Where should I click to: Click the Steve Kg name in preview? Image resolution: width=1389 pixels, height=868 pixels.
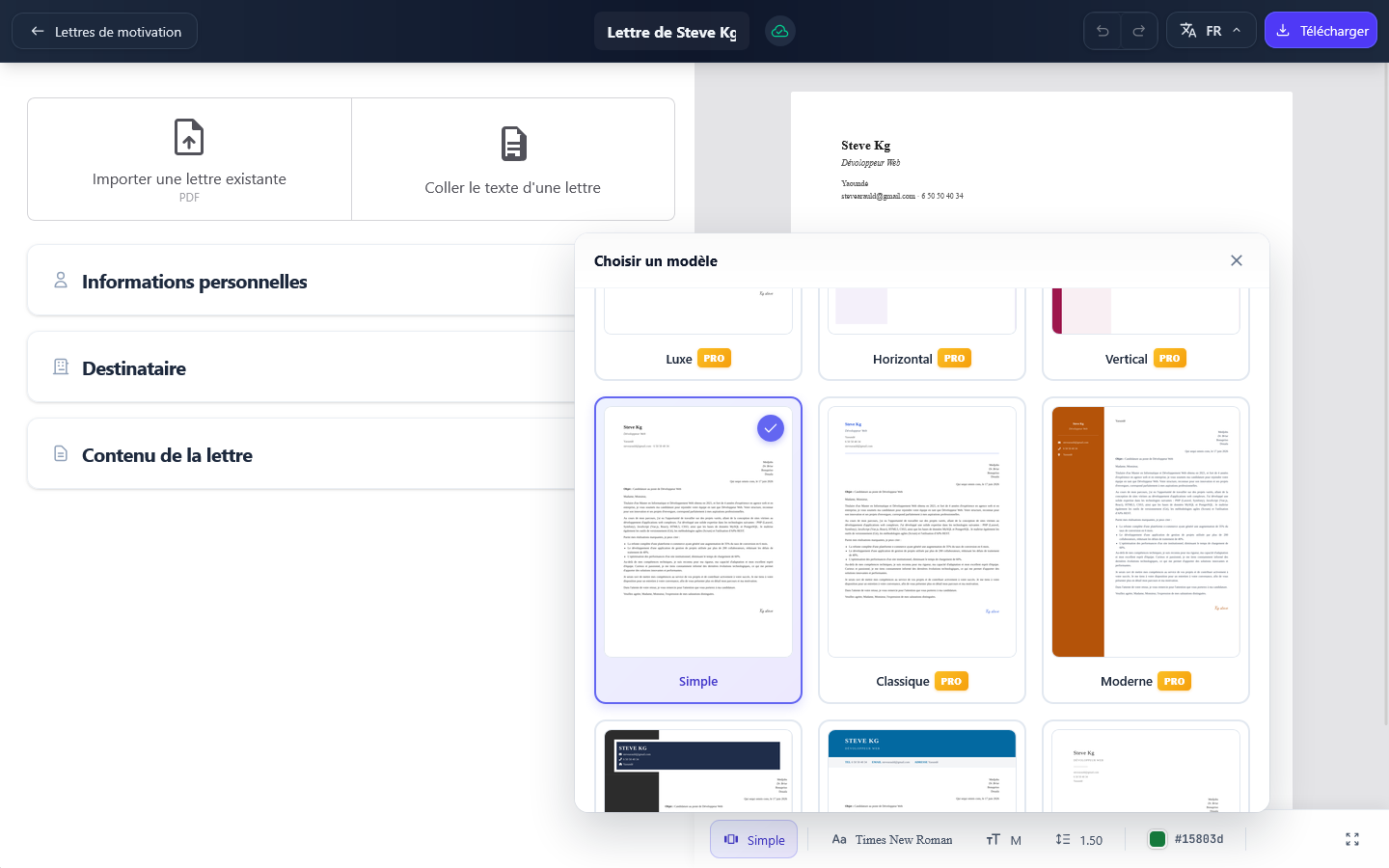[x=865, y=146]
